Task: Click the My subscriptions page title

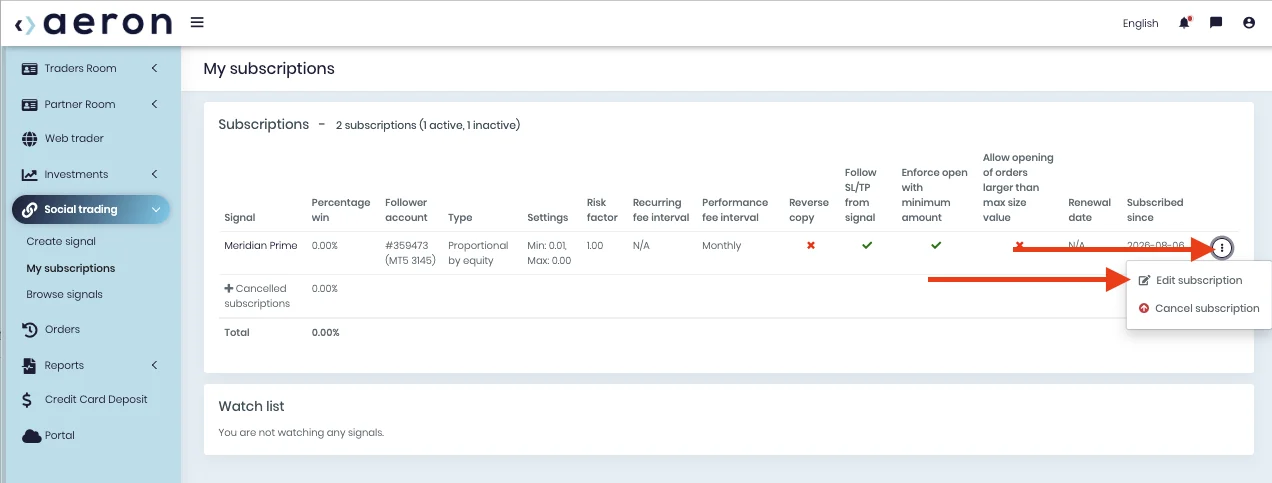Action: coord(269,69)
